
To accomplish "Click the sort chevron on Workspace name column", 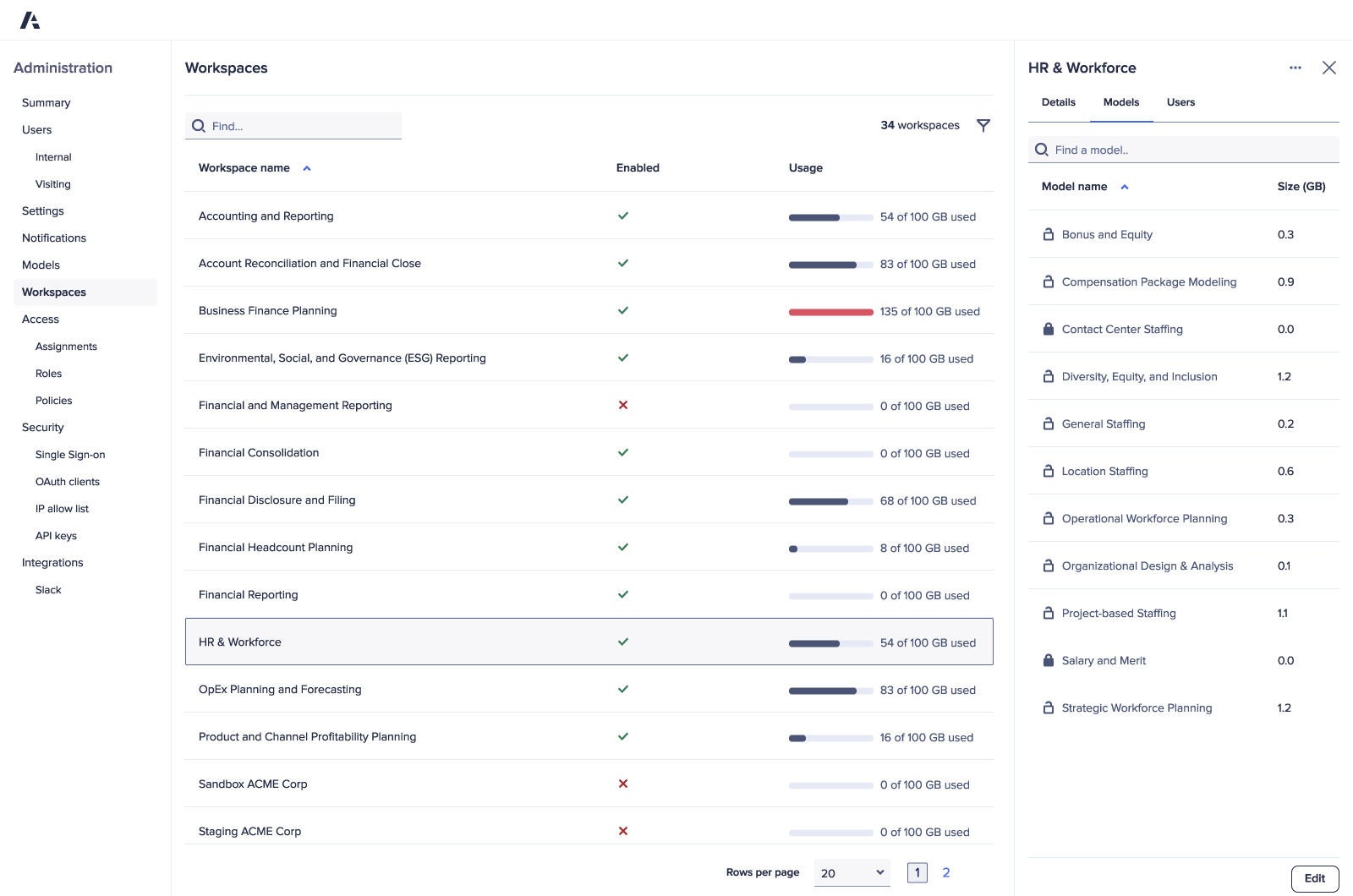I will coord(307,167).
